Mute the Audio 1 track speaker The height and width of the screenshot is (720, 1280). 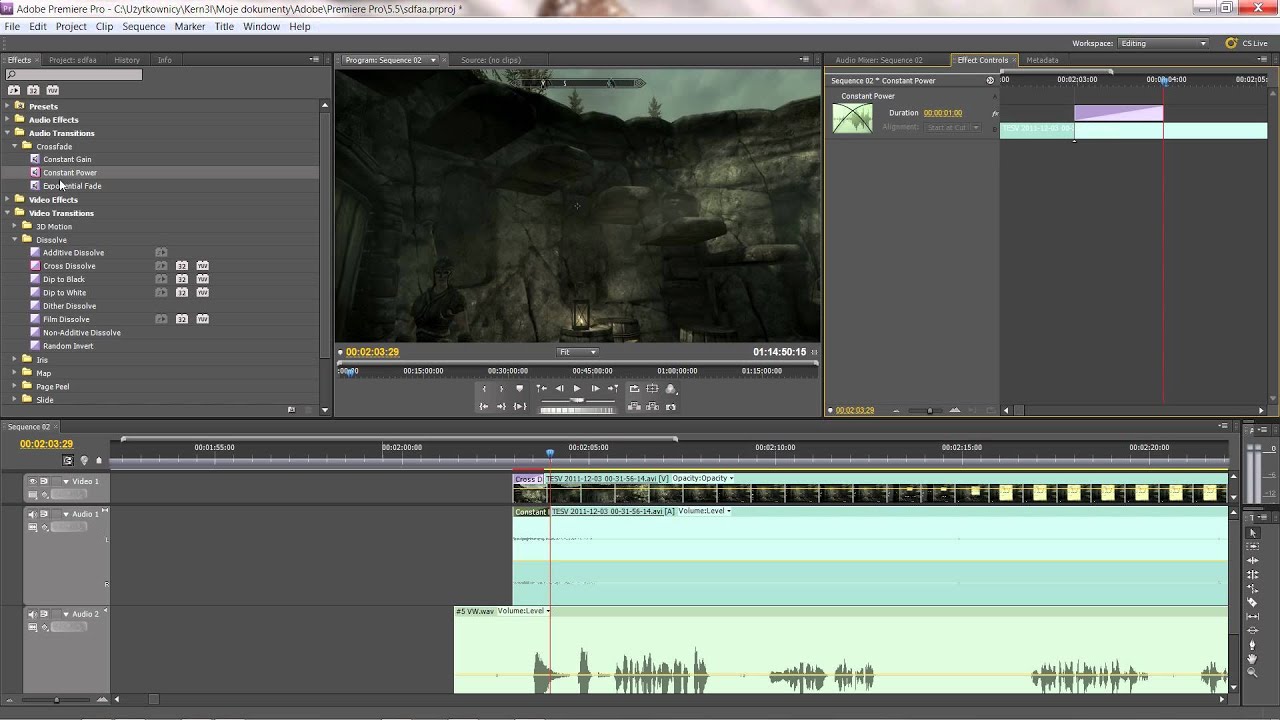[33, 514]
